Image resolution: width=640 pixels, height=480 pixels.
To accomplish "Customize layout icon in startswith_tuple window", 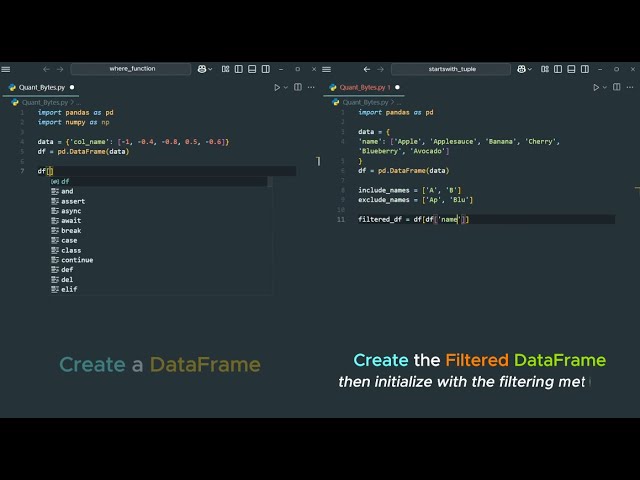I will pos(545,69).
